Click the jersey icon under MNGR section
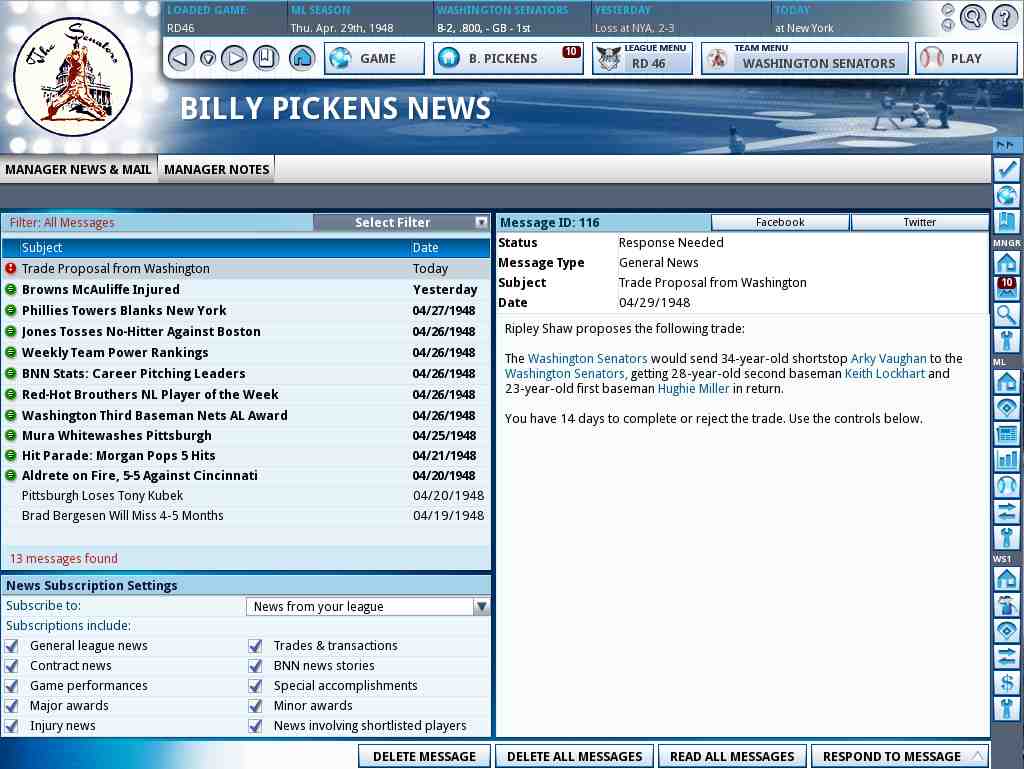 (1006, 341)
